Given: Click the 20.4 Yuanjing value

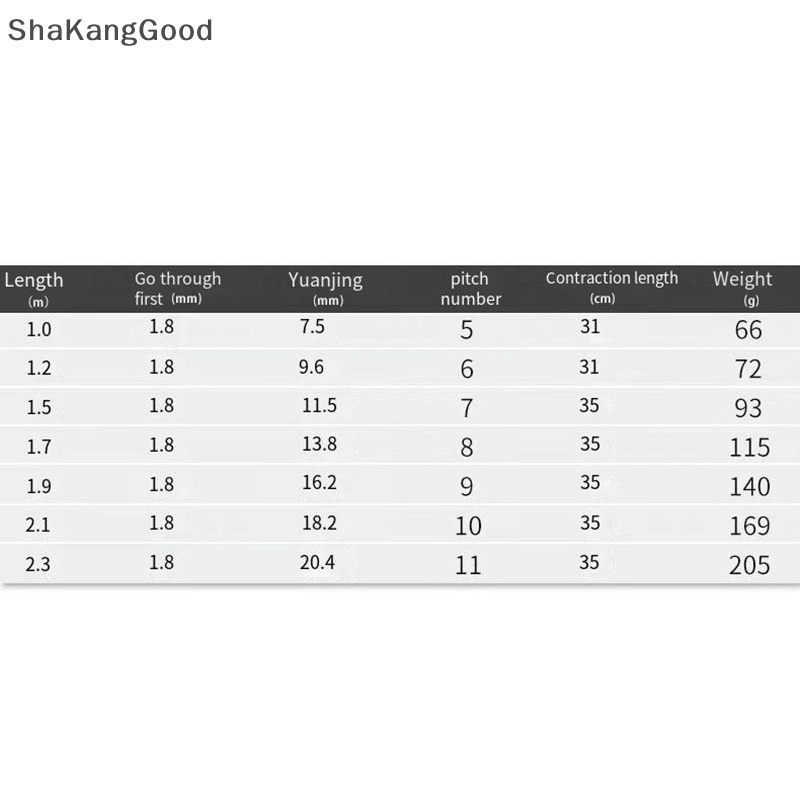Looking at the screenshot, I should pyautogui.click(x=317, y=562).
